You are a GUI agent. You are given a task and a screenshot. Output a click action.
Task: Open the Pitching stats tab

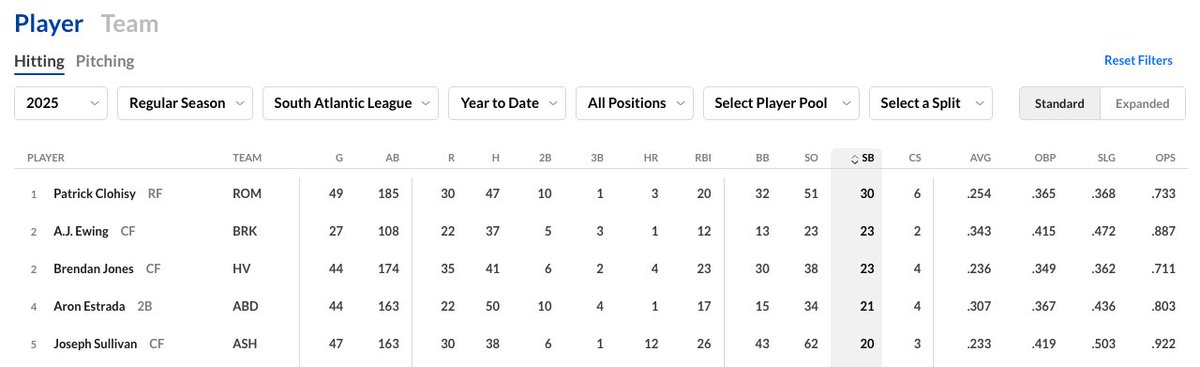click(x=105, y=61)
